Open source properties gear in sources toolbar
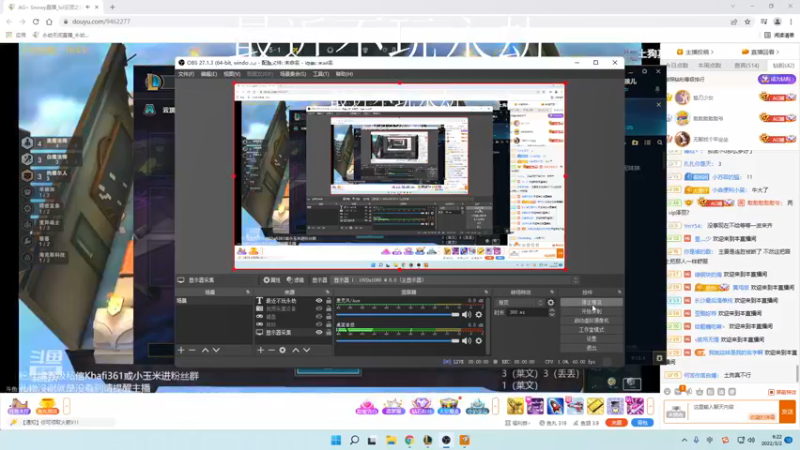The width and height of the screenshot is (800, 450). (x=283, y=350)
